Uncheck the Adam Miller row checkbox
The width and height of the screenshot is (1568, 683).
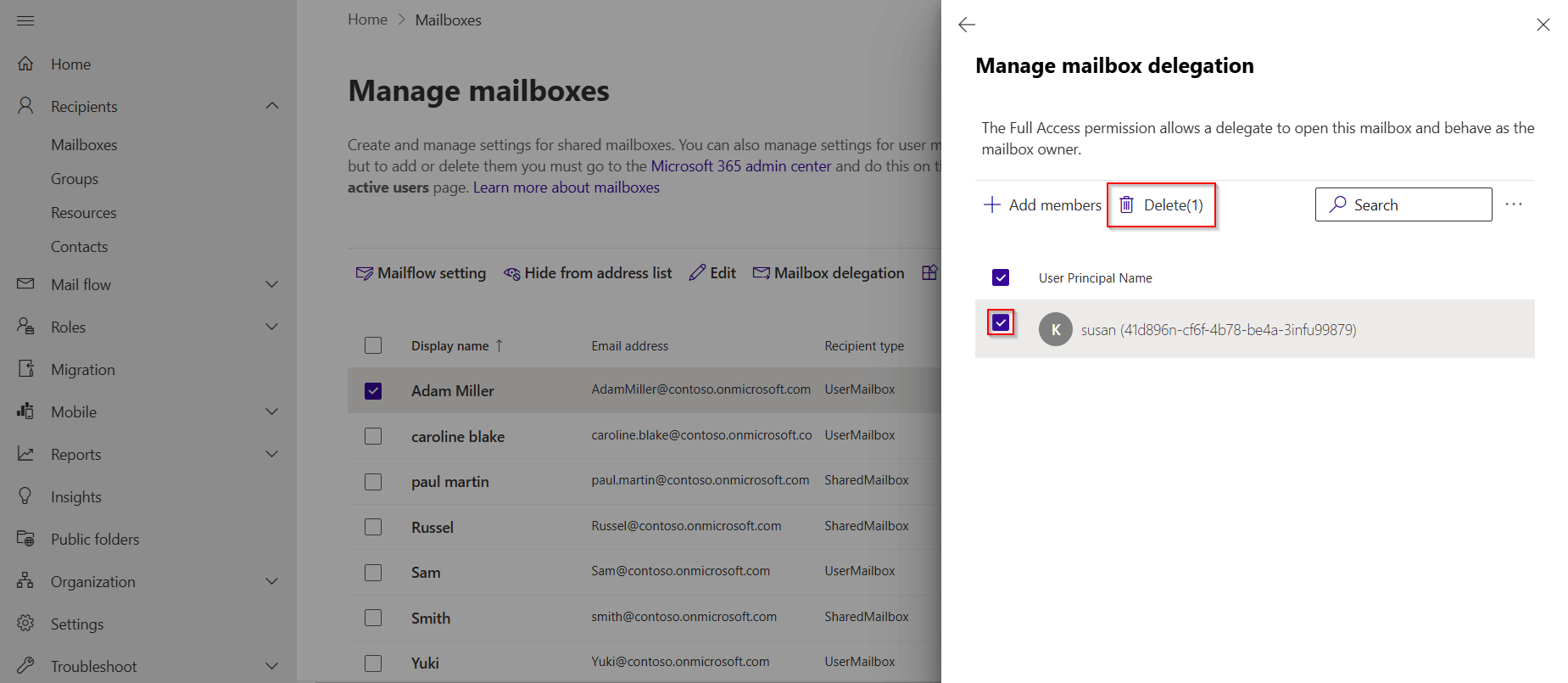click(373, 390)
